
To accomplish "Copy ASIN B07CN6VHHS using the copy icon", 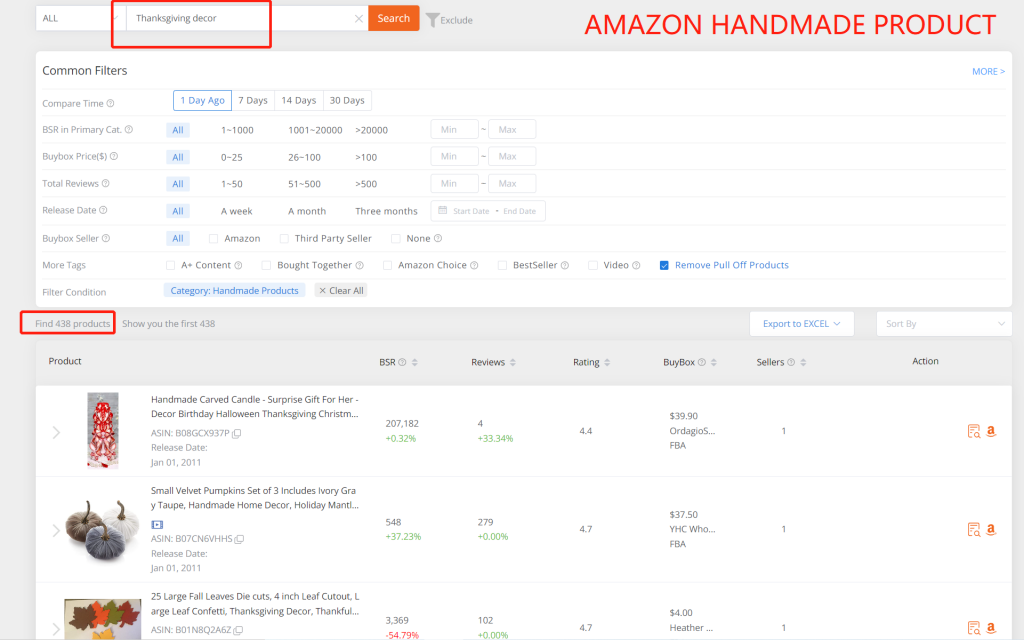I will click(239, 539).
